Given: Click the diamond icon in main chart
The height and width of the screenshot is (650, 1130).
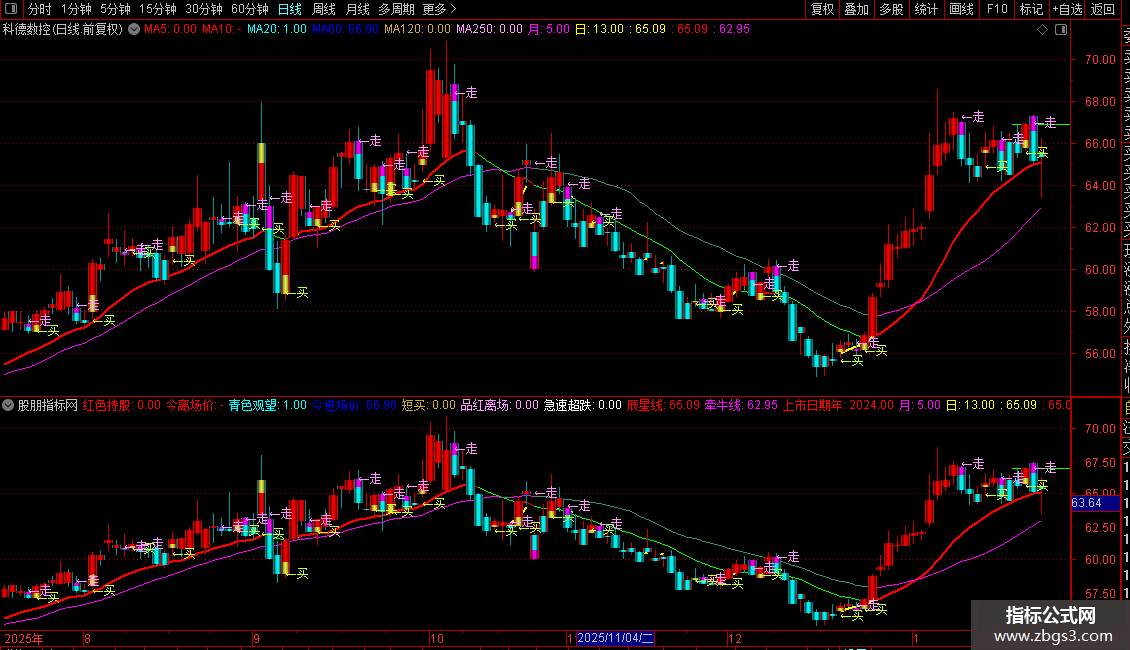Looking at the screenshot, I should pos(1042,30).
